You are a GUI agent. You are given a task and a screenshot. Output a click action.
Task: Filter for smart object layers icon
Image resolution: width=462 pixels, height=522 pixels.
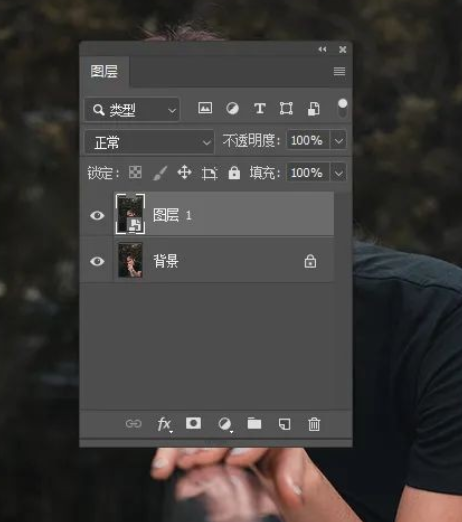313,109
